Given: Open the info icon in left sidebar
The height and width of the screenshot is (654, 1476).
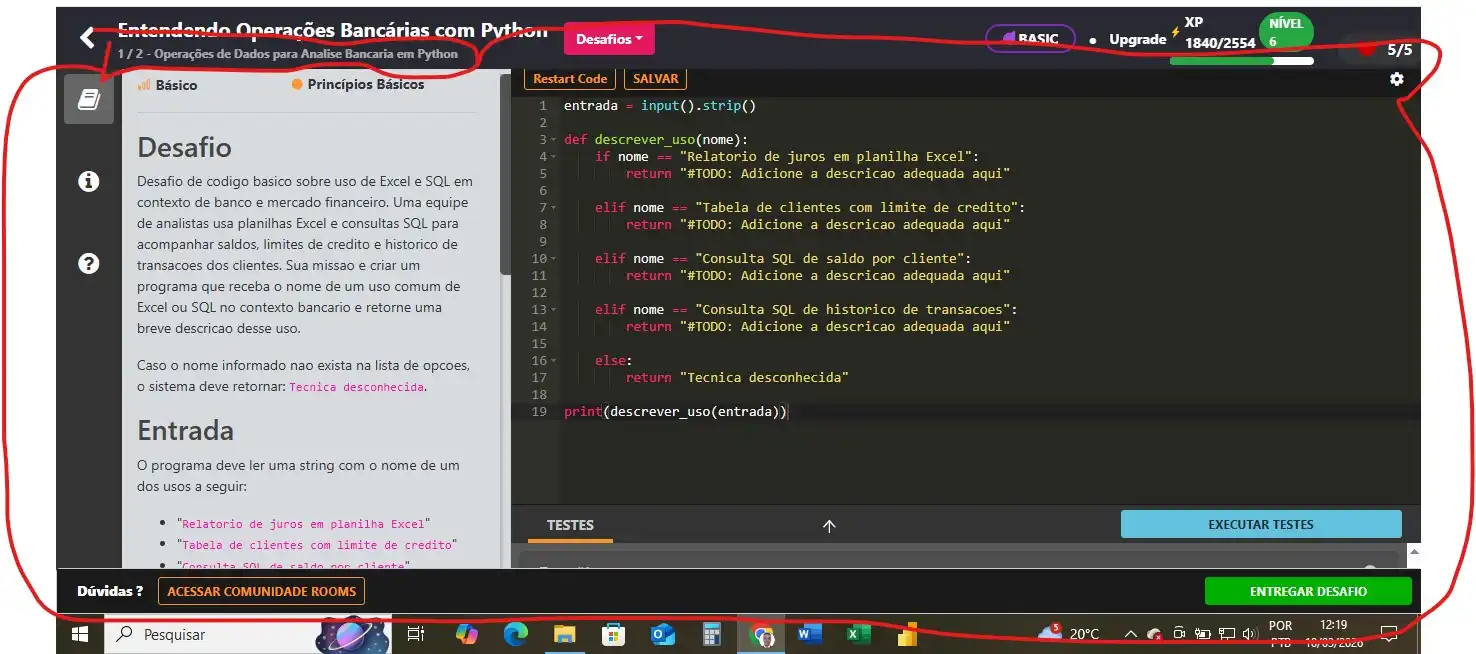Looking at the screenshot, I should click(x=89, y=181).
